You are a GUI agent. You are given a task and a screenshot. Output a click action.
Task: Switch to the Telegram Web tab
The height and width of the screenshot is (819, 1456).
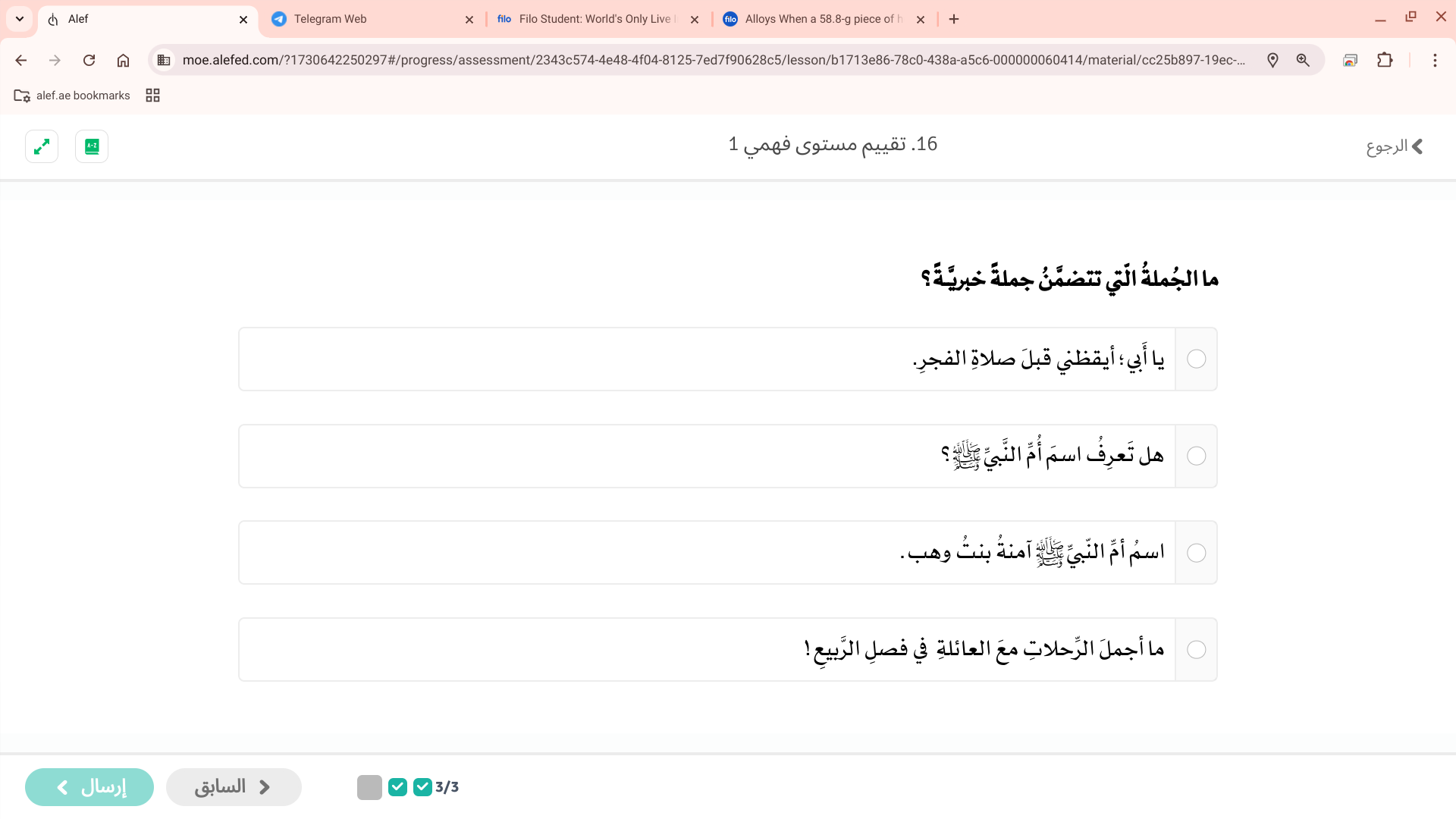[x=372, y=19]
